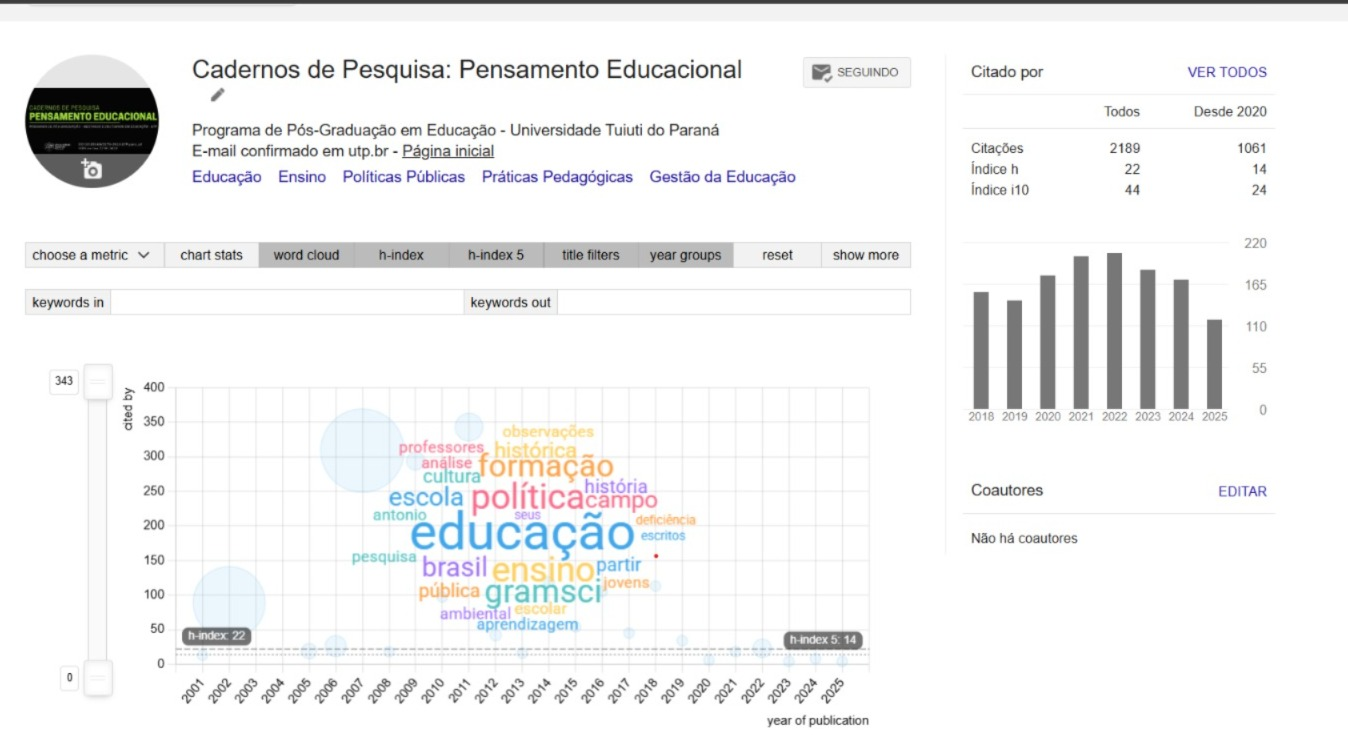The height and width of the screenshot is (753, 1348).
Task: Open the 'Página inicial' homepage link
Action: tap(448, 151)
